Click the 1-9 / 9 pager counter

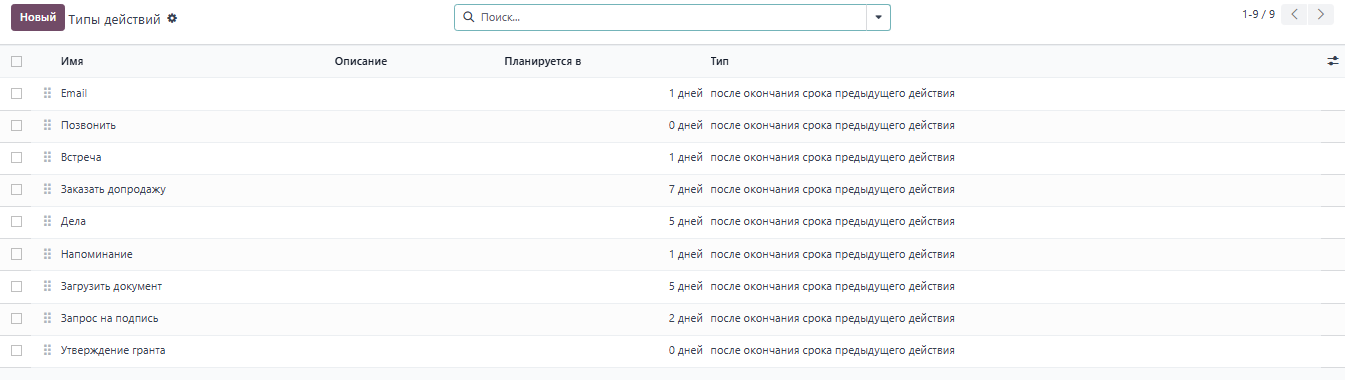1258,14
